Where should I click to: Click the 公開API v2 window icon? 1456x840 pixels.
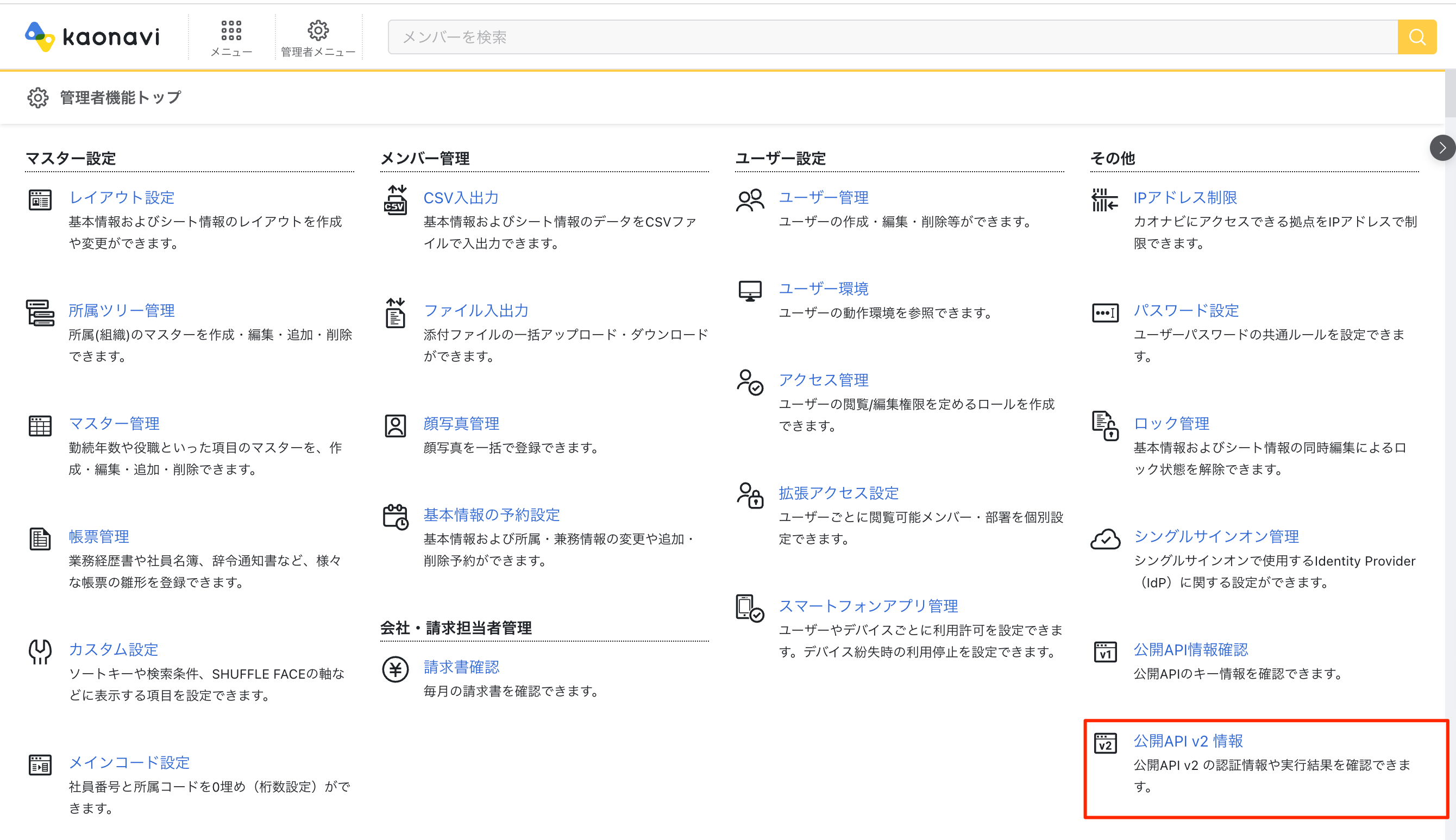pos(1104,743)
